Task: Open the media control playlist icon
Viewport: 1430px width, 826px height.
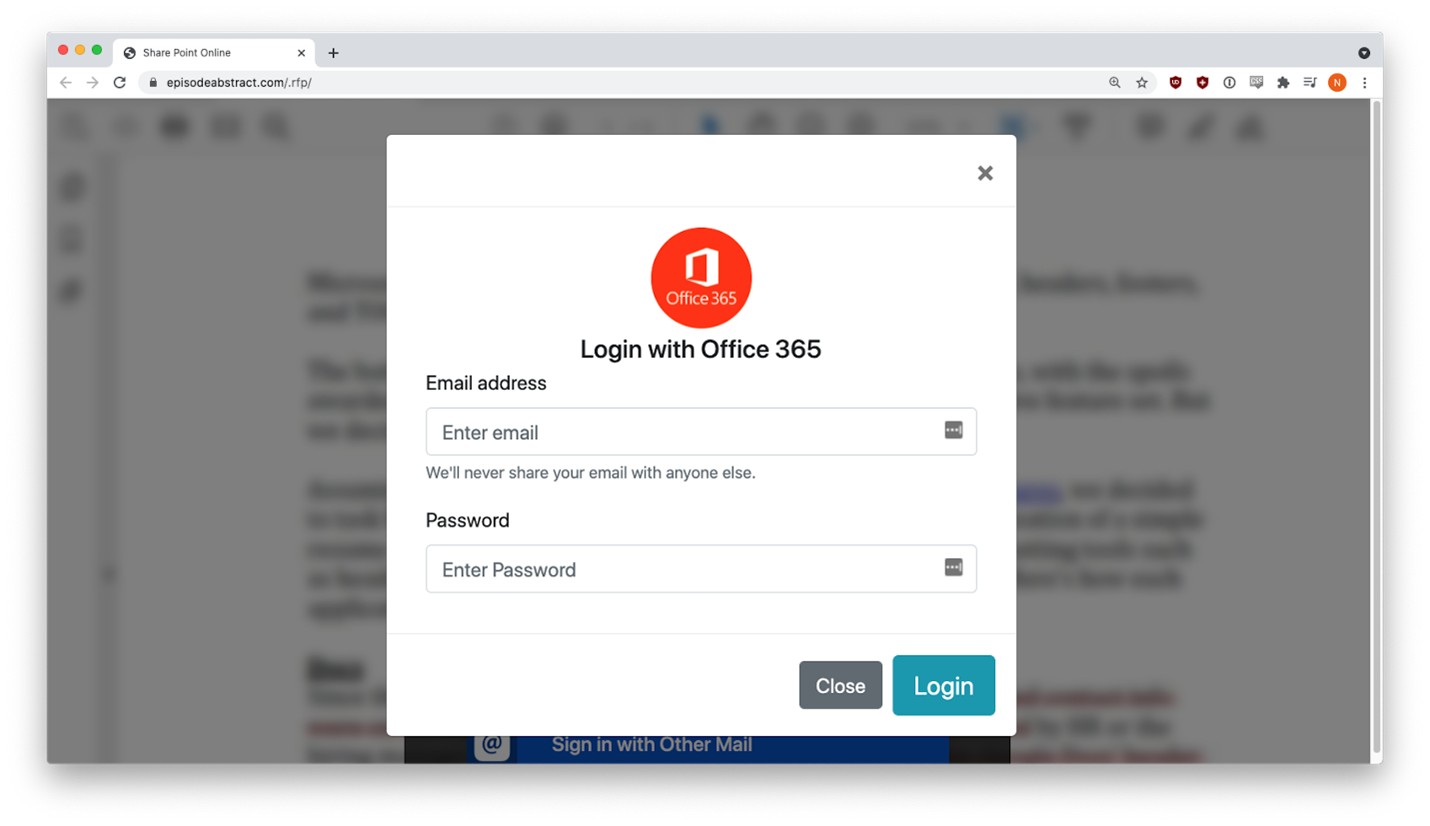Action: 1309,83
